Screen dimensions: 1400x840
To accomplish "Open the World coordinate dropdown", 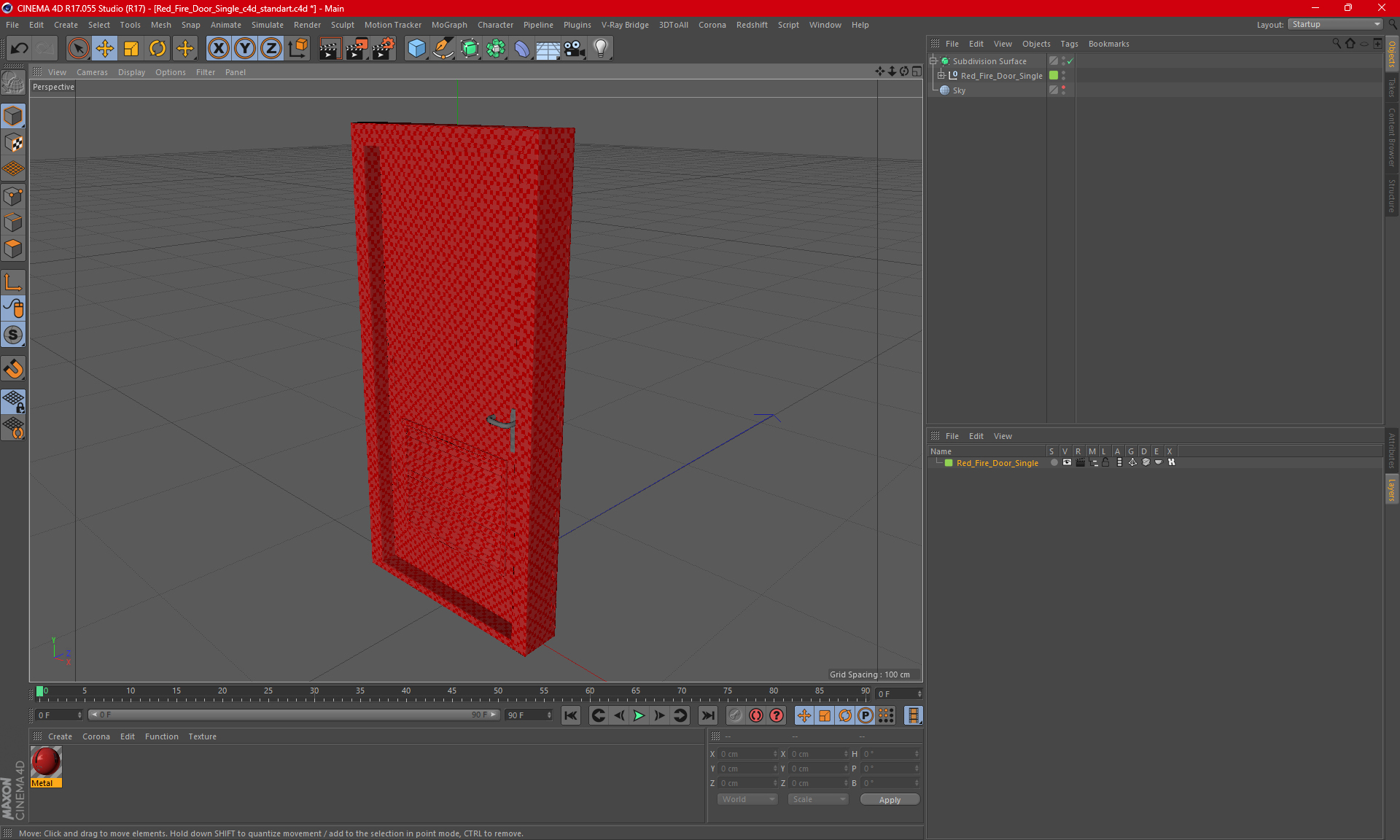I will pyautogui.click(x=747, y=799).
